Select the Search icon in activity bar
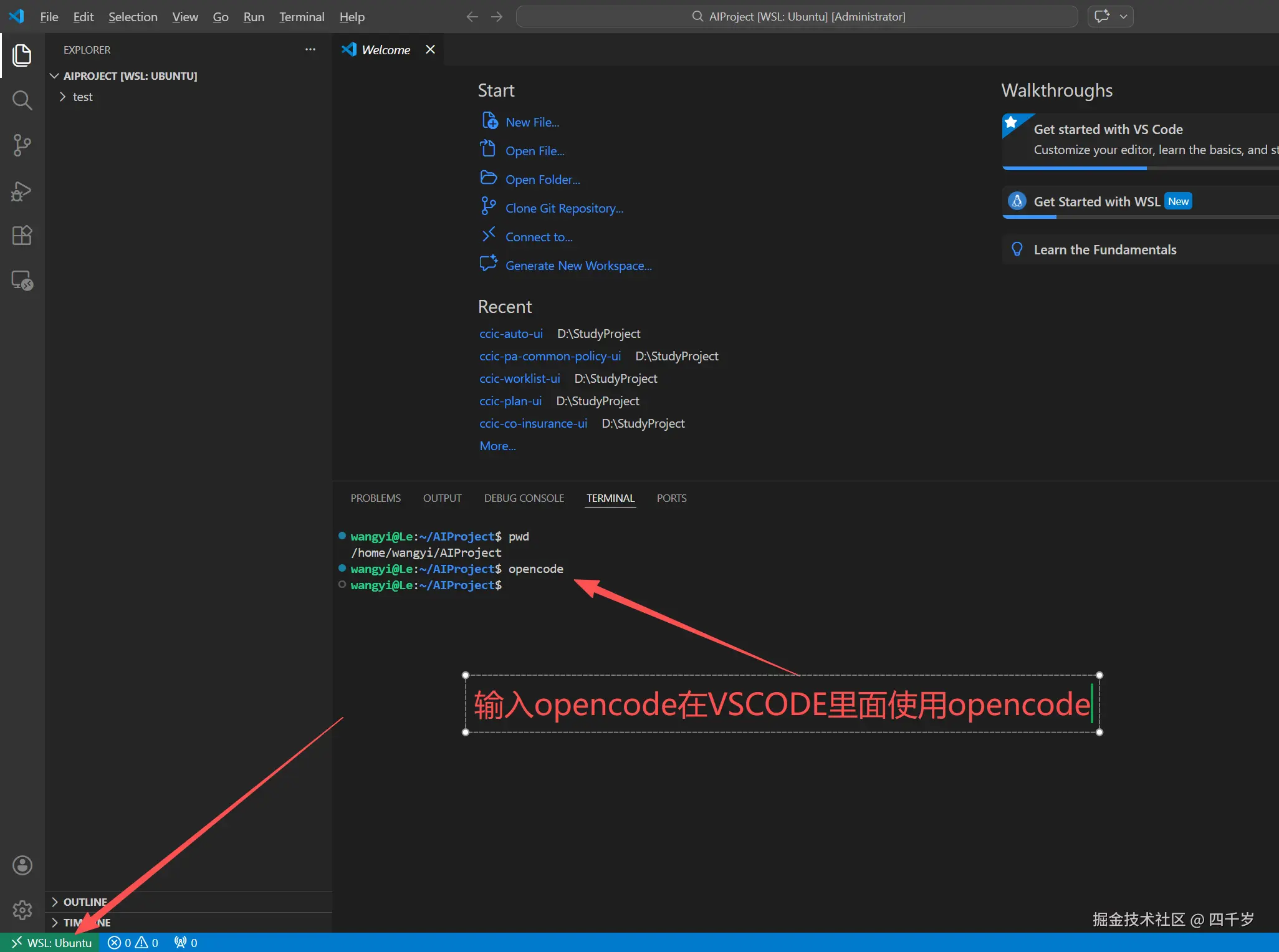The height and width of the screenshot is (952, 1279). pos(22,100)
